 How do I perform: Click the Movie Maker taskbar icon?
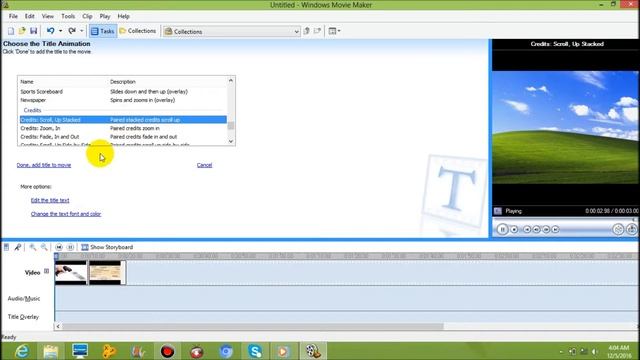tap(313, 351)
